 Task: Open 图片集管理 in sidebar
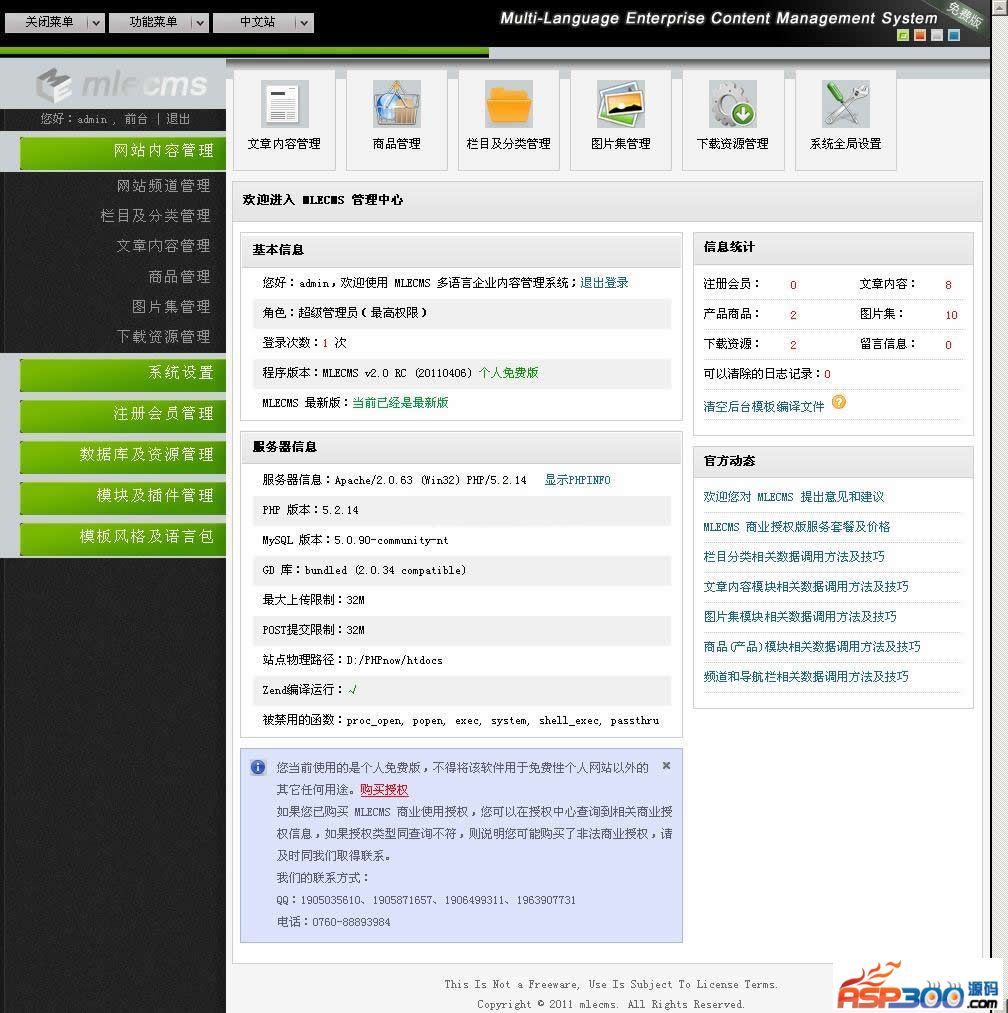(x=171, y=306)
